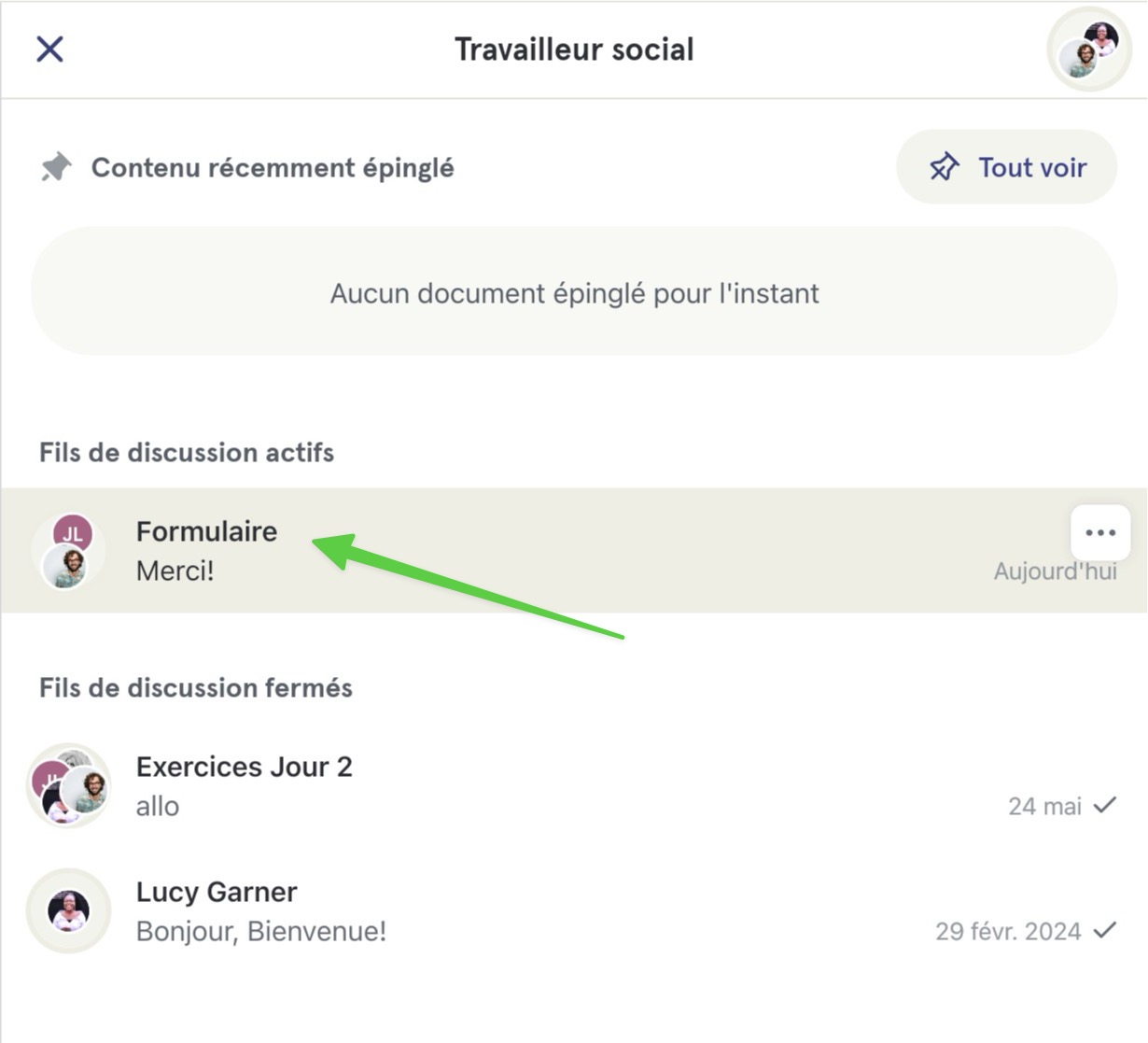Select the Bonjour, Bienvenue! message preview
Viewport: 1148px width, 1043px height.
pos(260,931)
